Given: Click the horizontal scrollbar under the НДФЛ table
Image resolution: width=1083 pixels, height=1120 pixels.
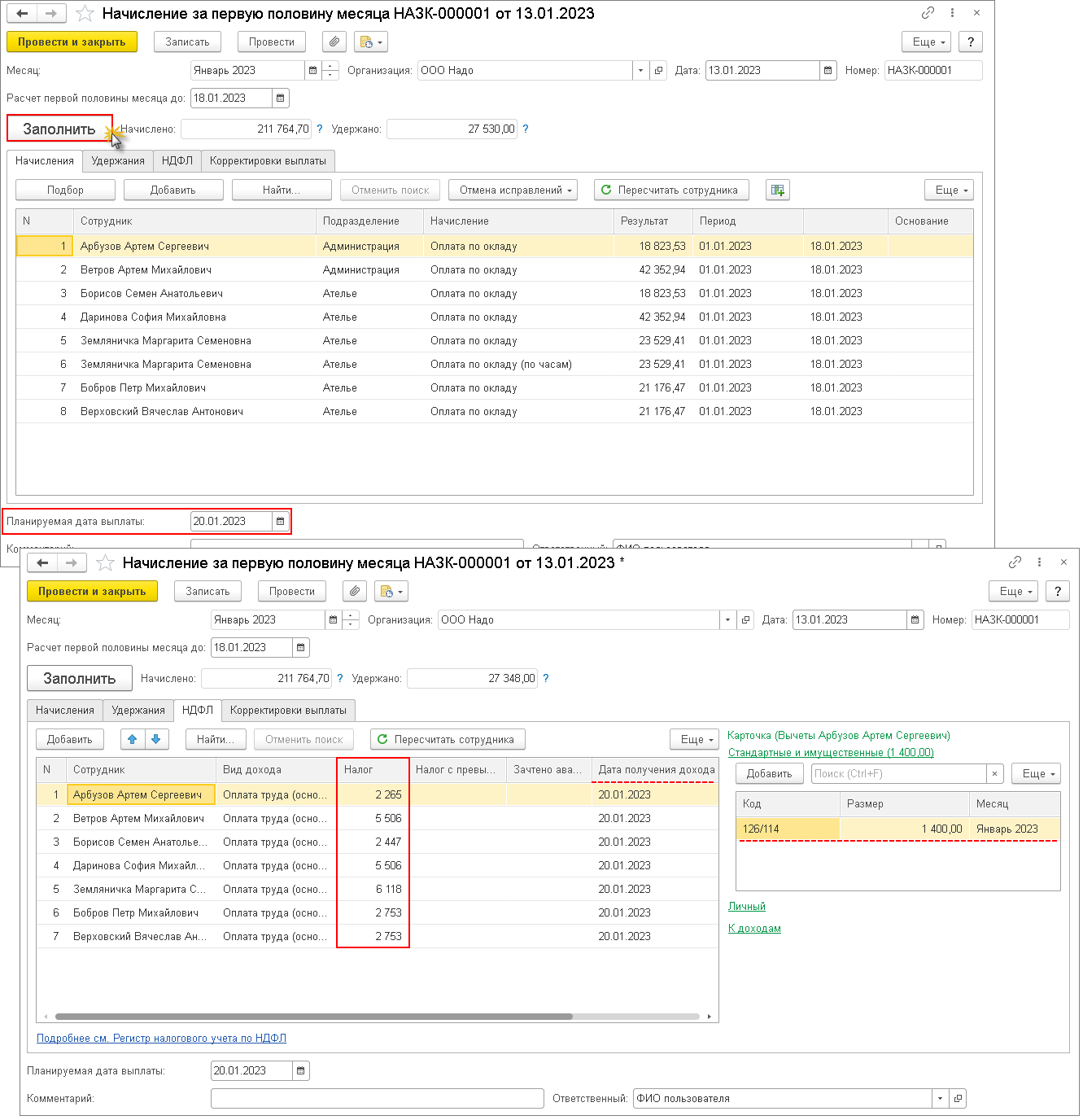Looking at the screenshot, I should (313, 1017).
